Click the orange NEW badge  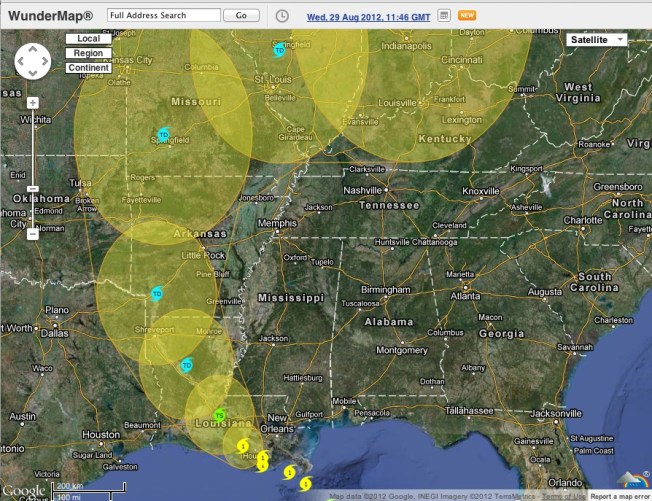pos(466,16)
